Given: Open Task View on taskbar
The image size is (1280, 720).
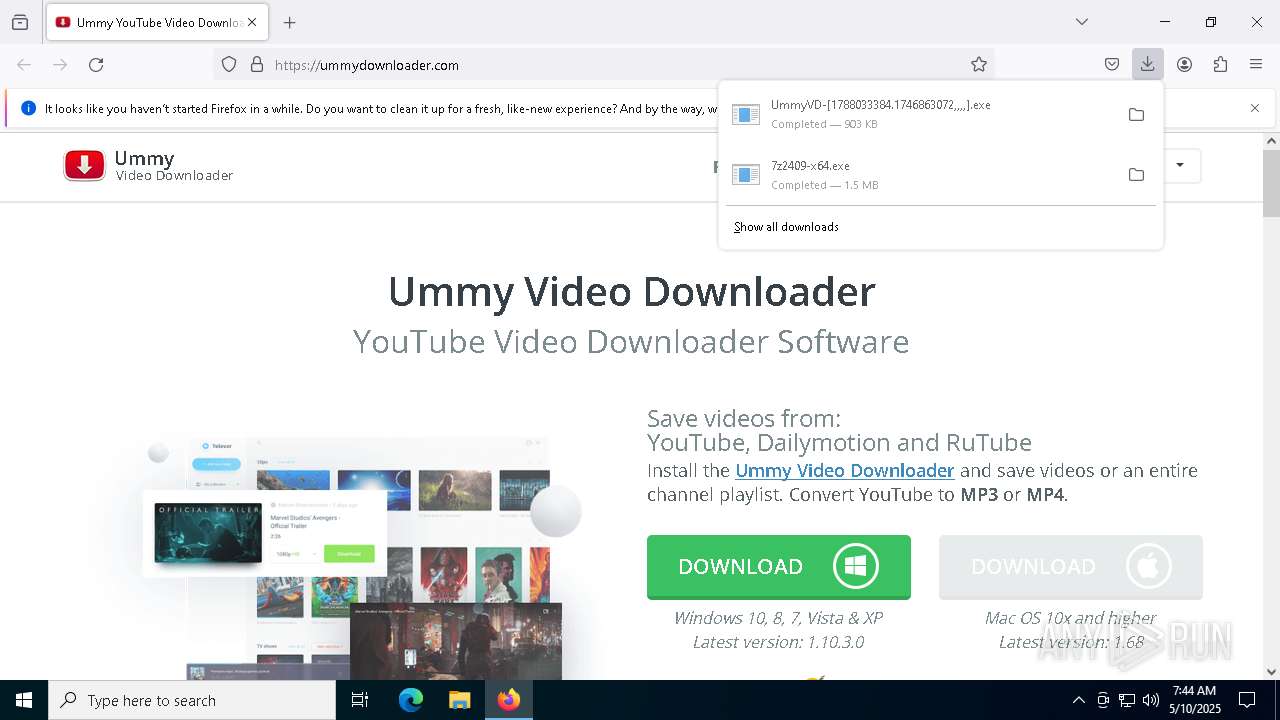Looking at the screenshot, I should pyautogui.click(x=360, y=700).
